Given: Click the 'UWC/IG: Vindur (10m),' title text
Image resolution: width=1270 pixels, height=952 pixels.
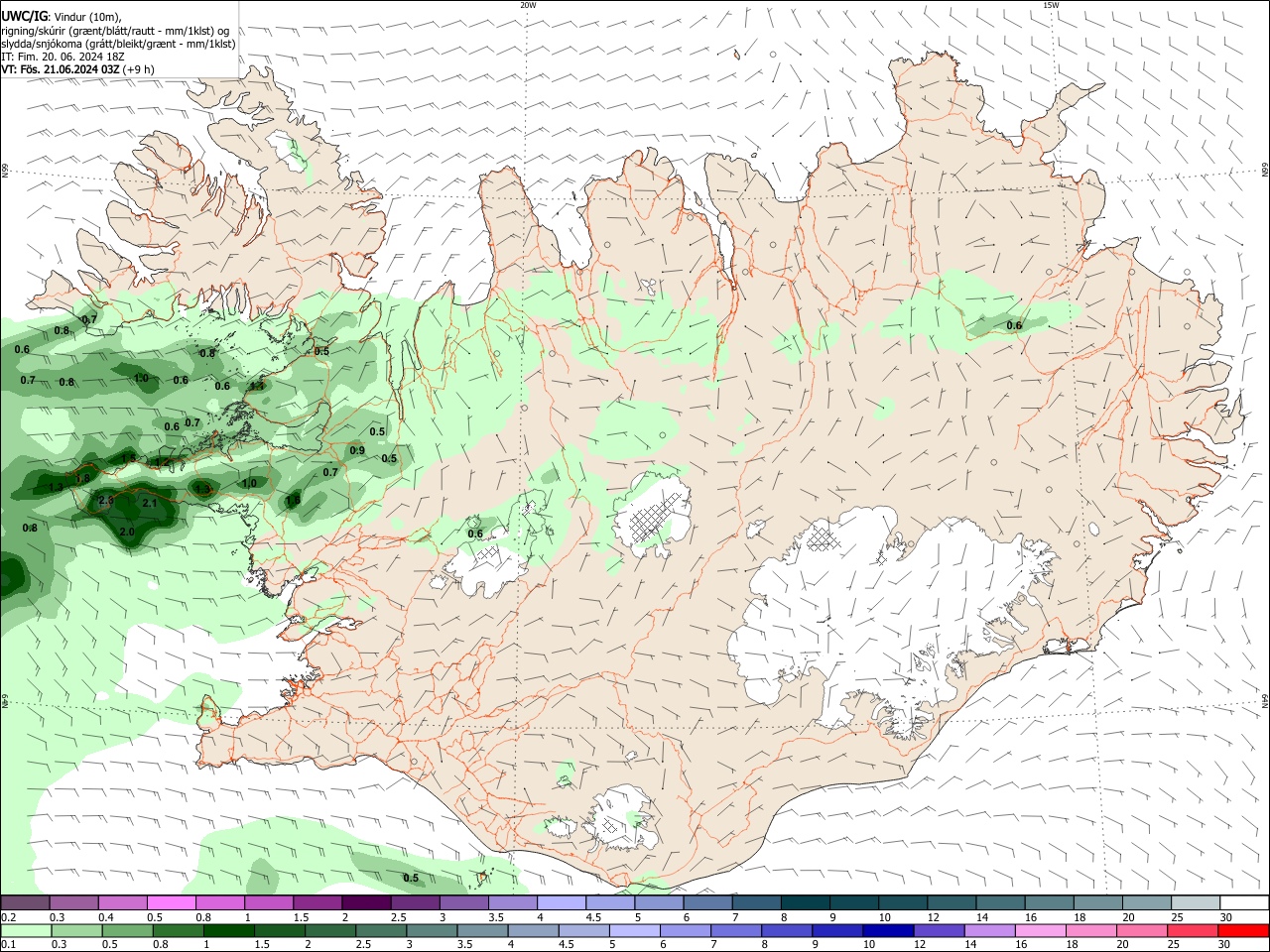Looking at the screenshot, I should [62, 17].
